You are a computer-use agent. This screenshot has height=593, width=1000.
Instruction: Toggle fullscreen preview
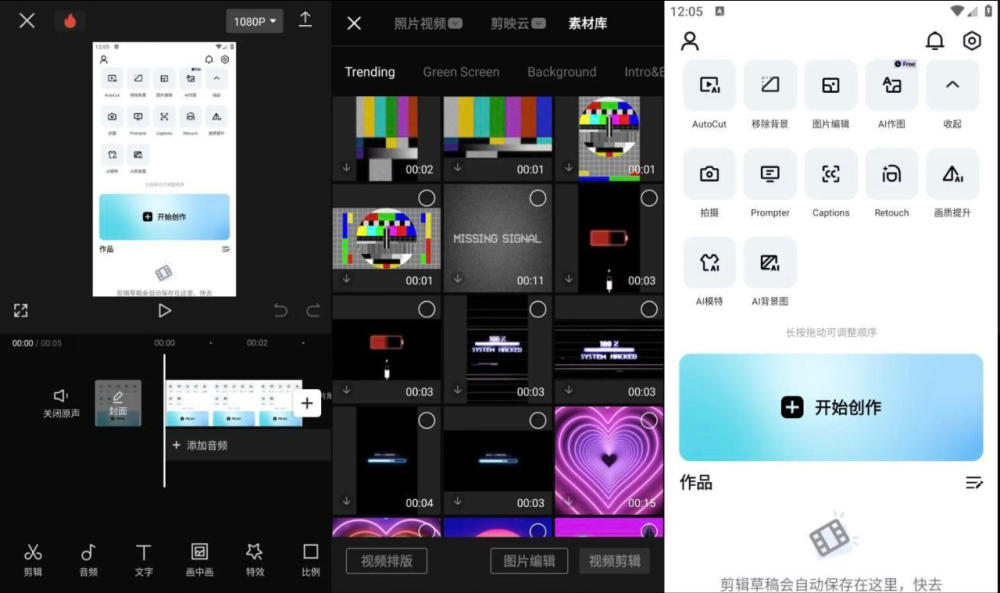tap(21, 311)
